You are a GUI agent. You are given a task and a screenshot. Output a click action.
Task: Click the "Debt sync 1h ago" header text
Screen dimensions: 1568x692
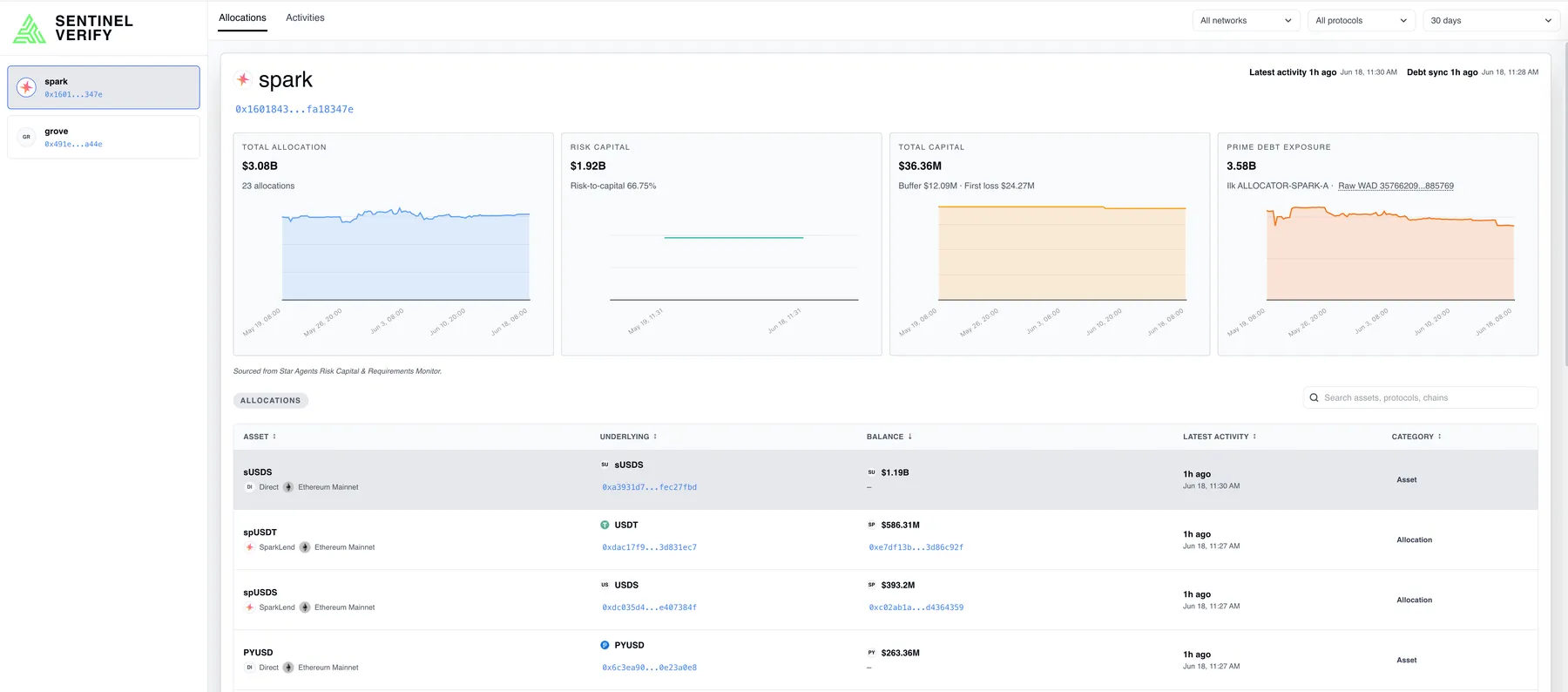pos(1443,72)
